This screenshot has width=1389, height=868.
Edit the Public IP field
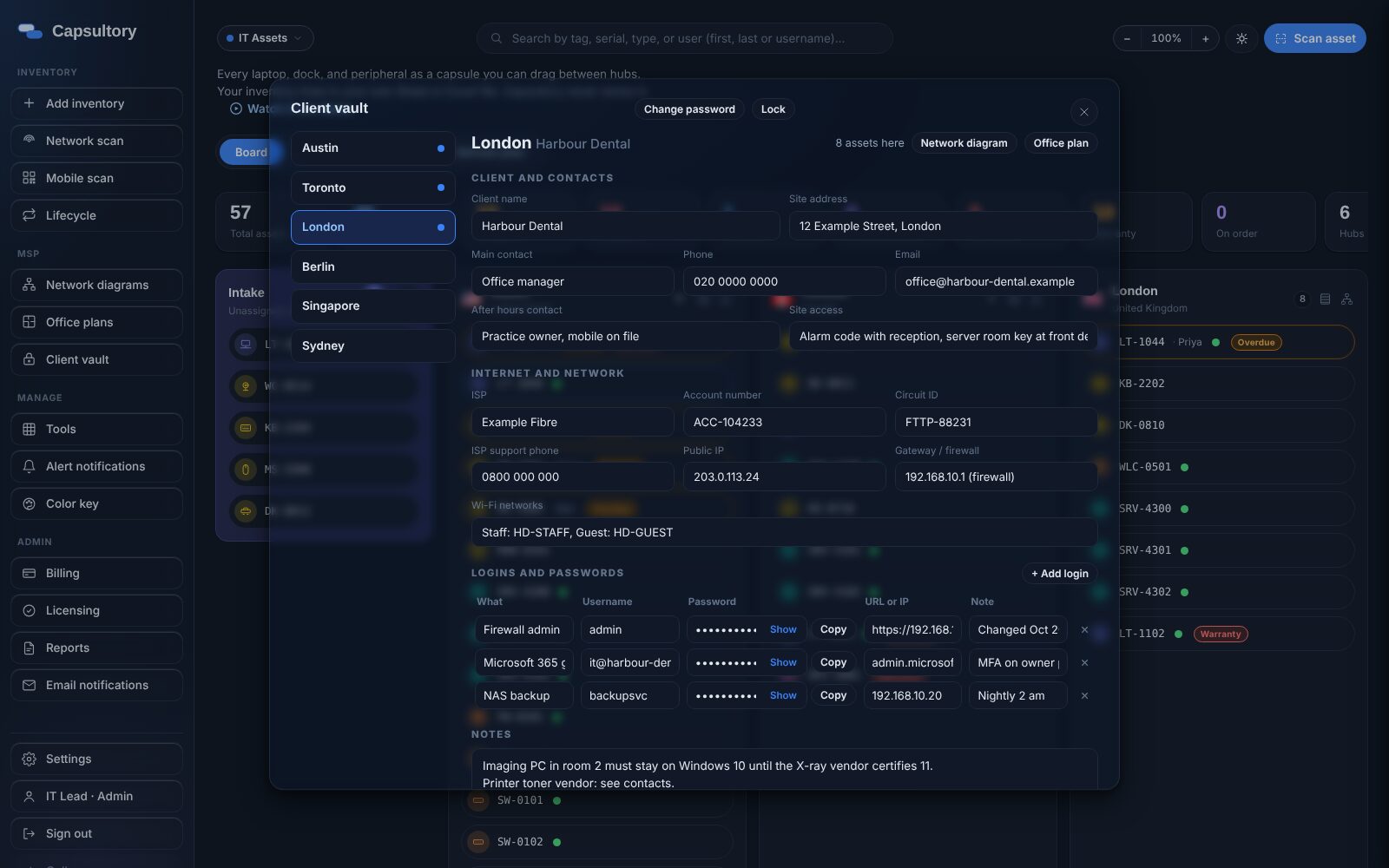(784, 477)
